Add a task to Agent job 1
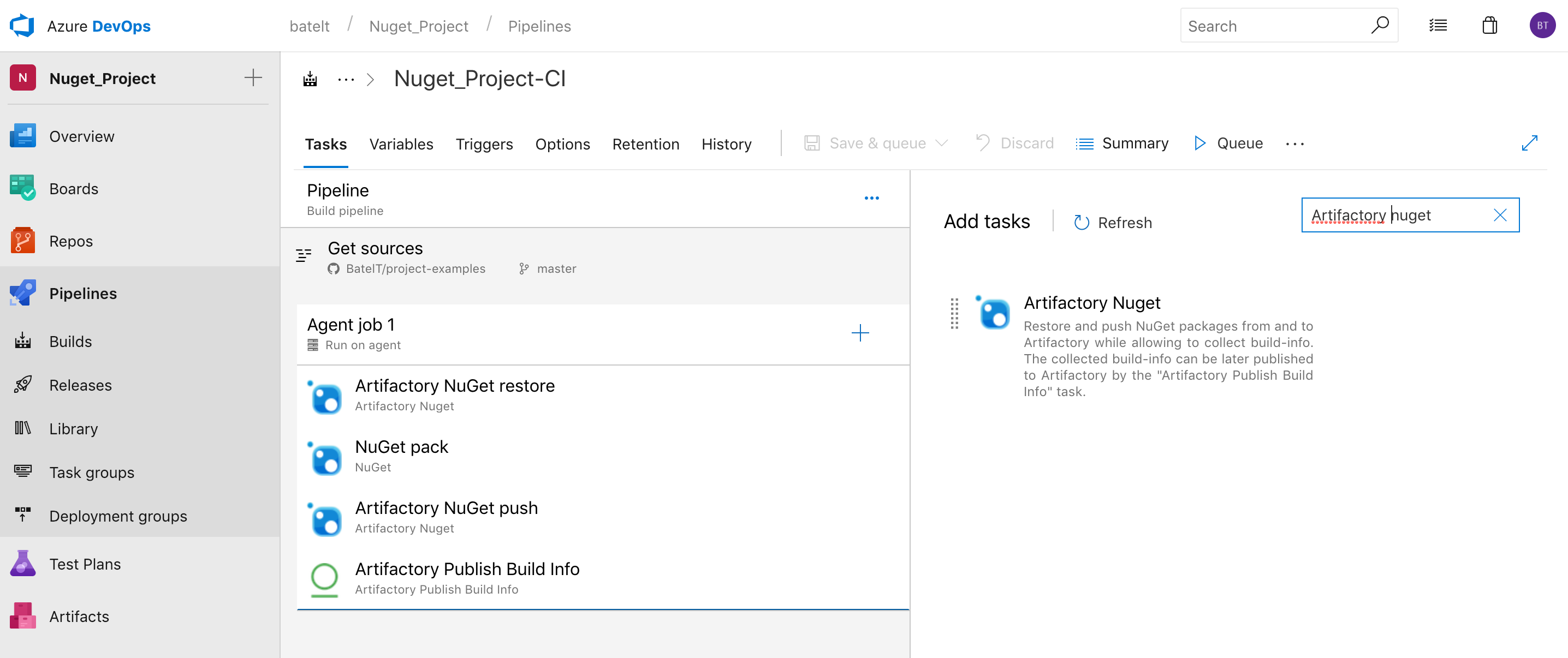This screenshot has width=1568, height=658. (x=859, y=333)
